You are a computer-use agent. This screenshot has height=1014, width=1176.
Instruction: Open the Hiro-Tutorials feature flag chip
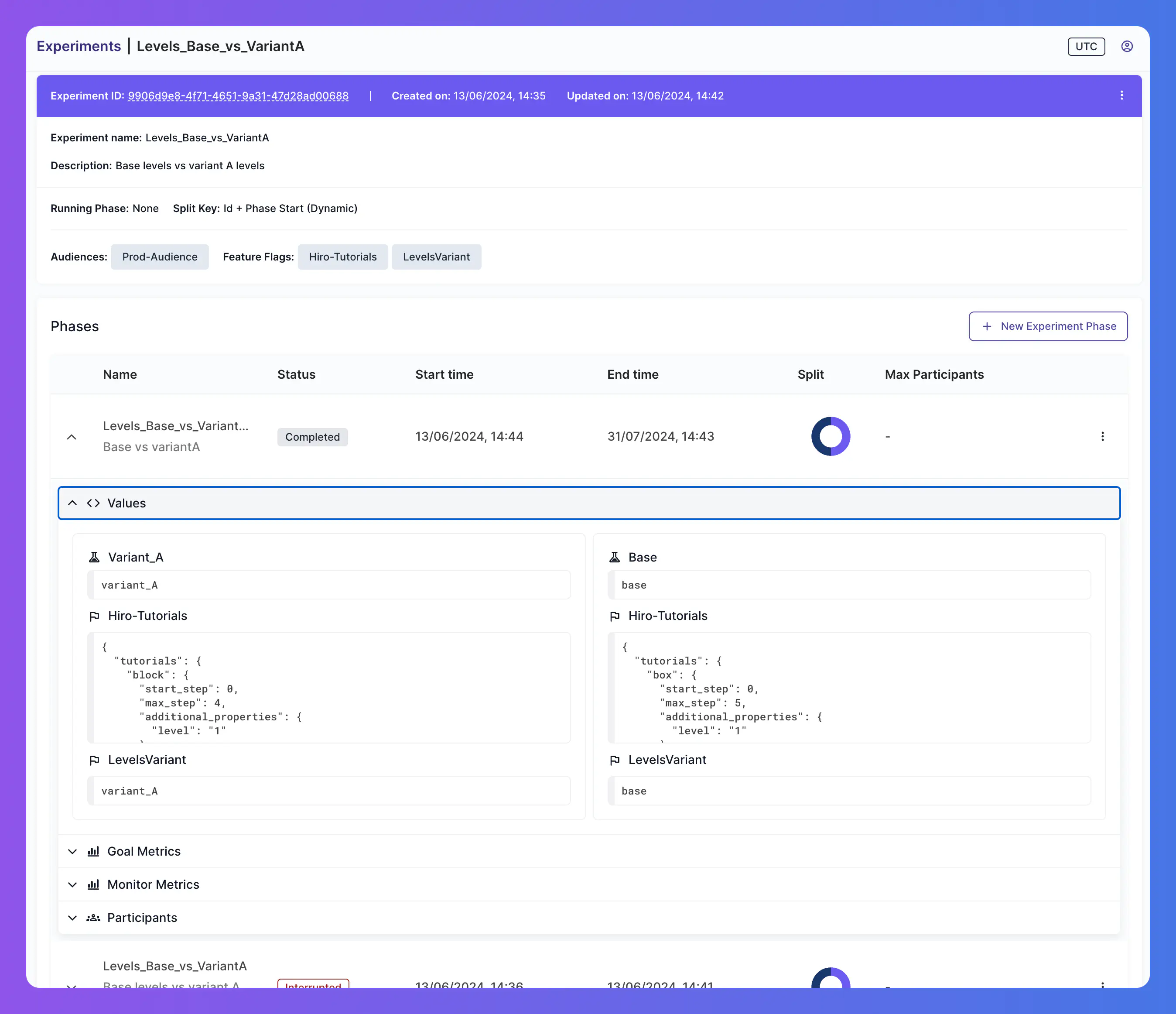pos(343,257)
